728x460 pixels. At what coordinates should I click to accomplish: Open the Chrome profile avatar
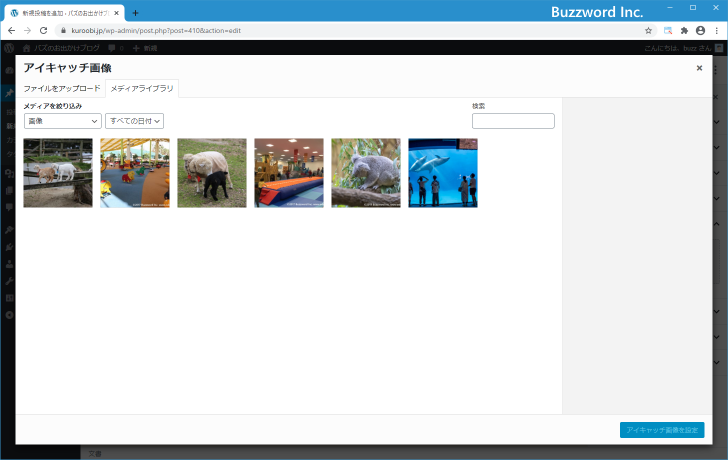coord(700,31)
